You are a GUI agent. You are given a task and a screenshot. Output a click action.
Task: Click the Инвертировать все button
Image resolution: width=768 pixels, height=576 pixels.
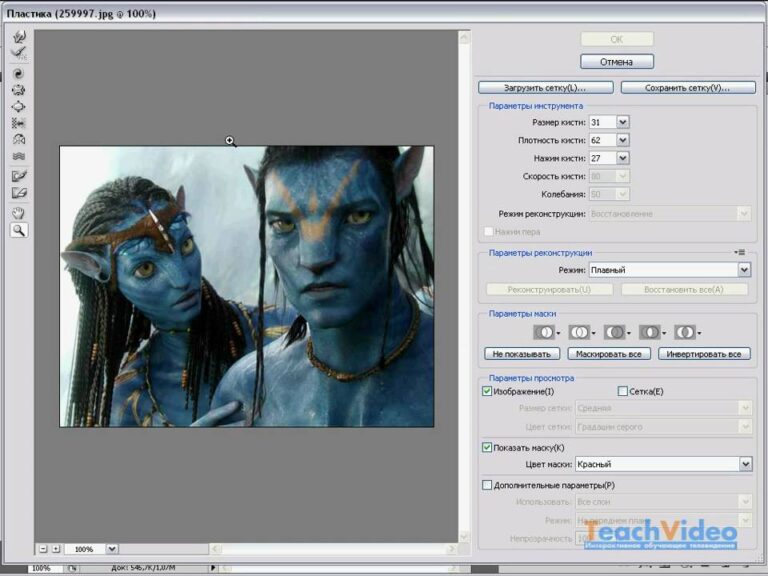tap(704, 354)
